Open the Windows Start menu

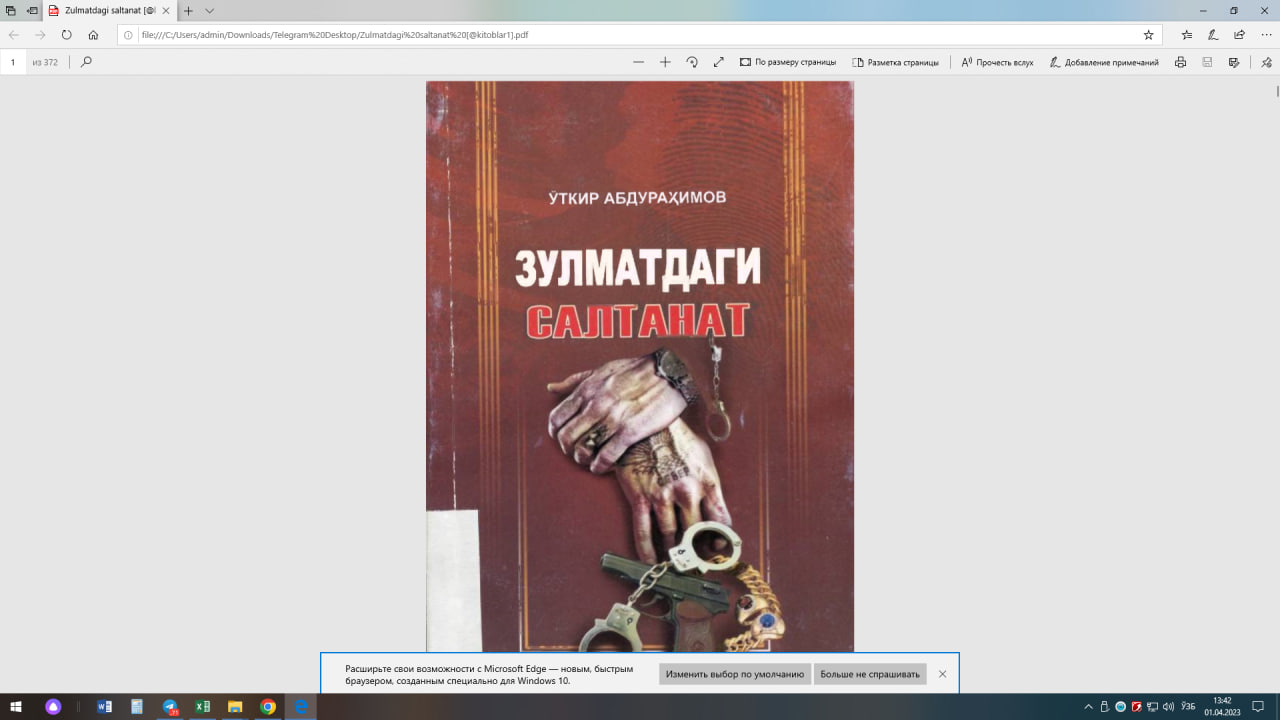click(x=15, y=706)
